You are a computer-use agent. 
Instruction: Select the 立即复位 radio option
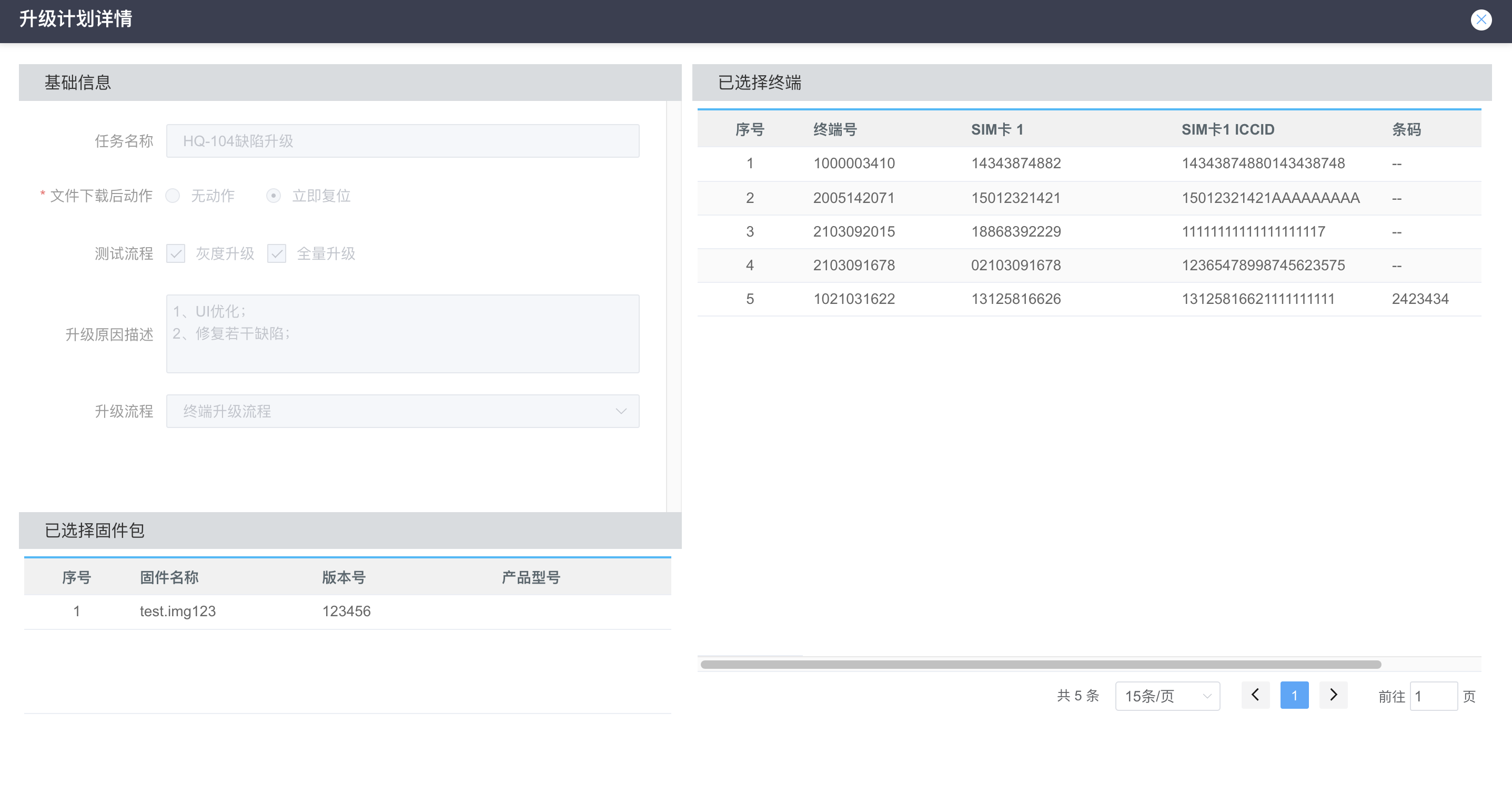click(274, 196)
